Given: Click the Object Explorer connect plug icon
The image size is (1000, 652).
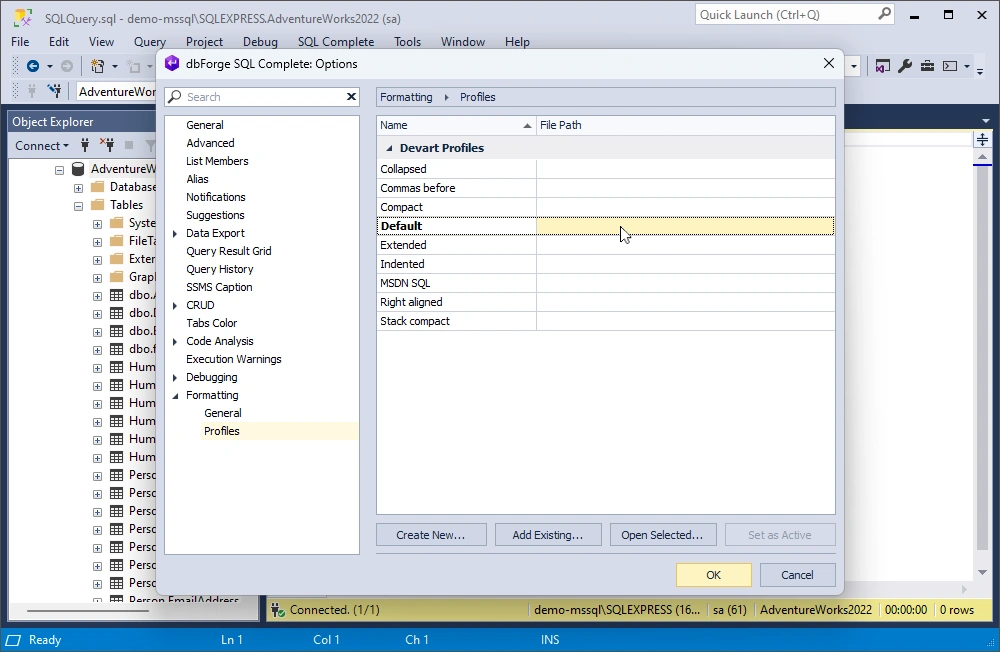Looking at the screenshot, I should click(86, 146).
